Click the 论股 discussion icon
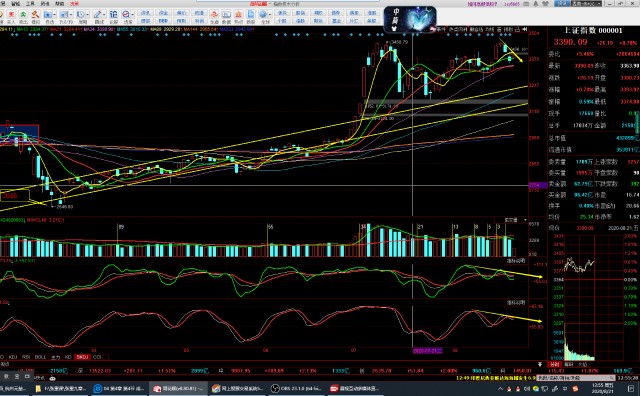 (x=113, y=17)
